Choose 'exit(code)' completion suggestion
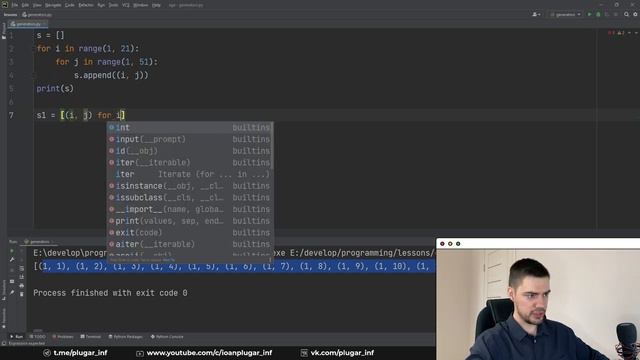 tap(190, 232)
